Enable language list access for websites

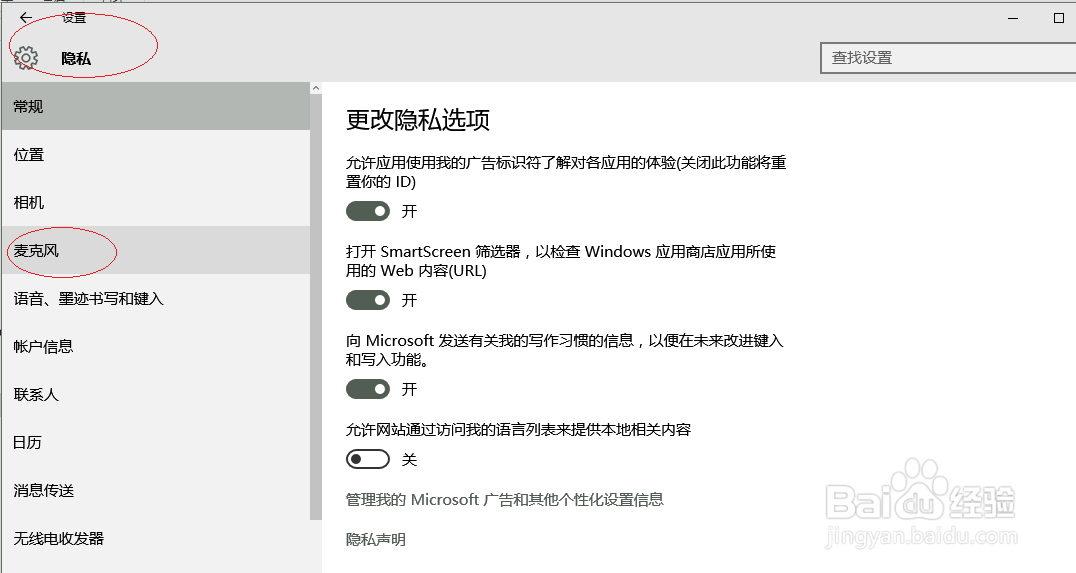click(368, 459)
